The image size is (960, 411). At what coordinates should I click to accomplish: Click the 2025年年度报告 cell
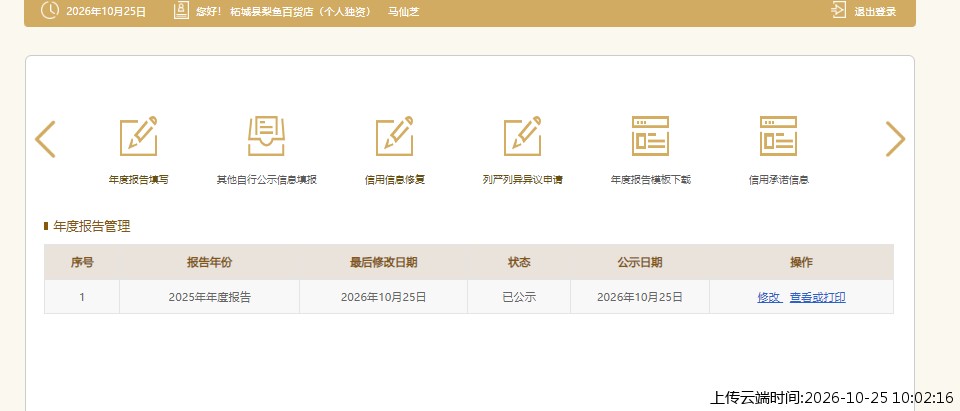click(x=209, y=297)
